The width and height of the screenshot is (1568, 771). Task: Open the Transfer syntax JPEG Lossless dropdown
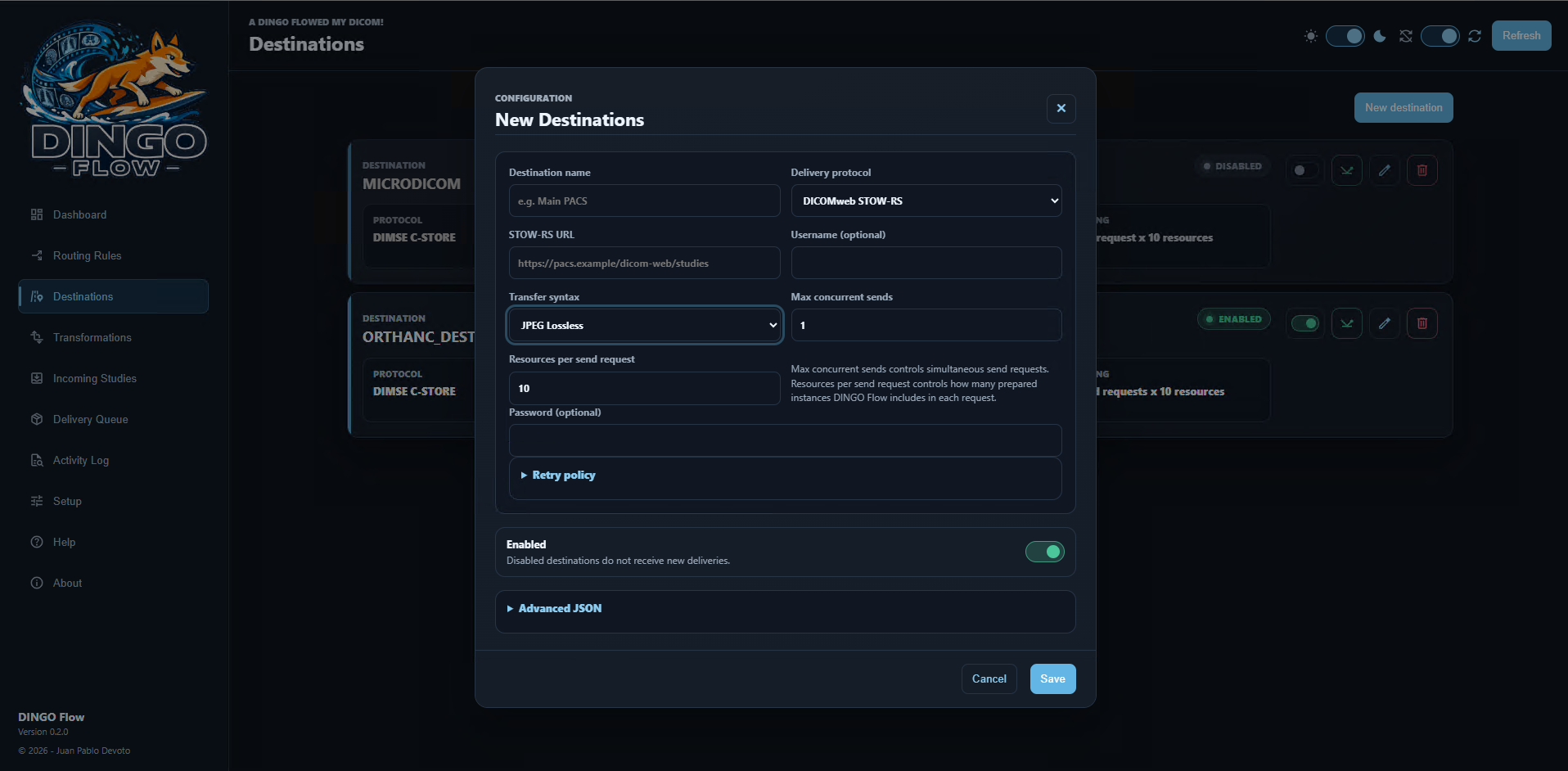(x=645, y=325)
